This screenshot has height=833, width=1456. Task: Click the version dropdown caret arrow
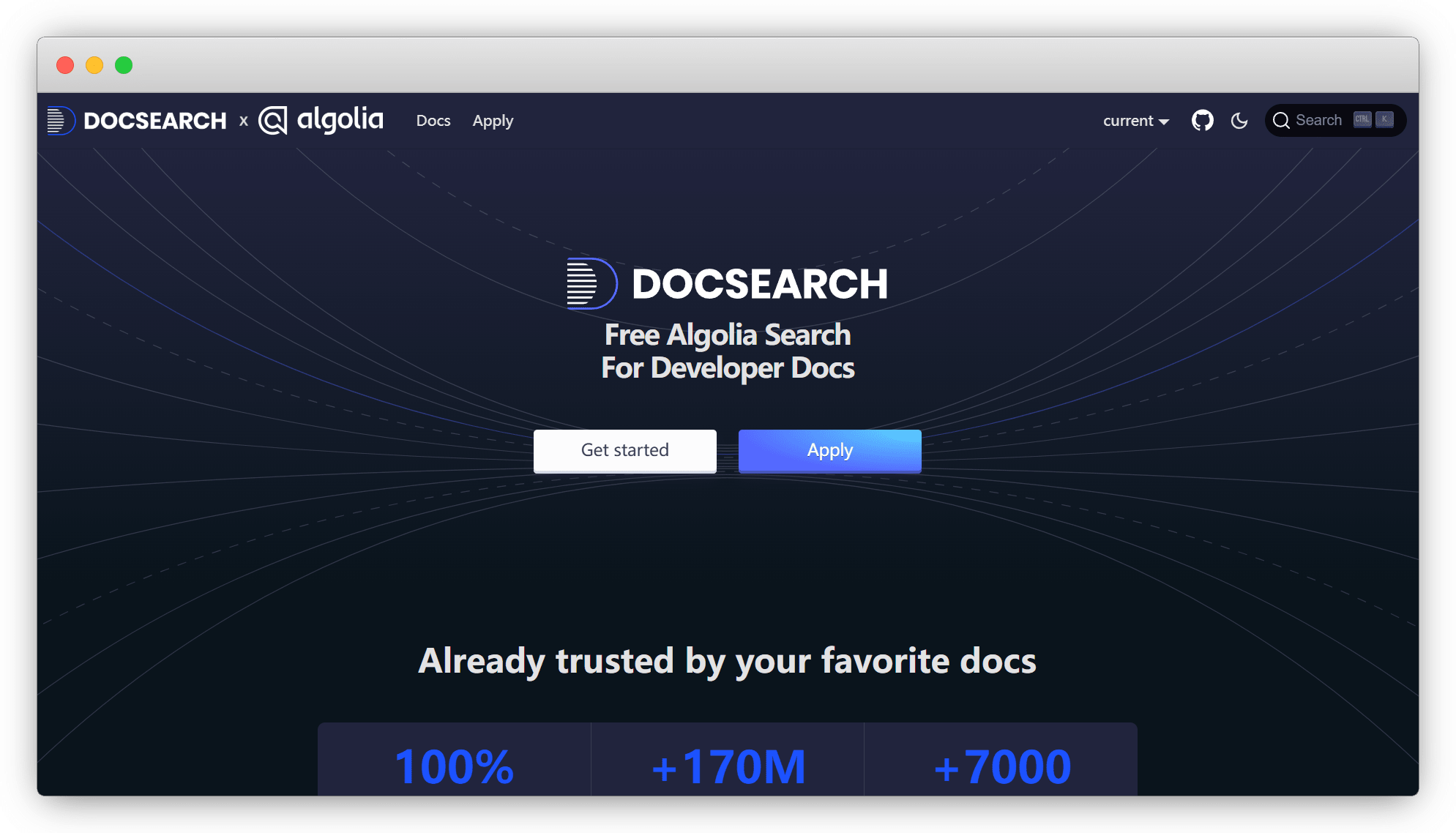(1164, 122)
